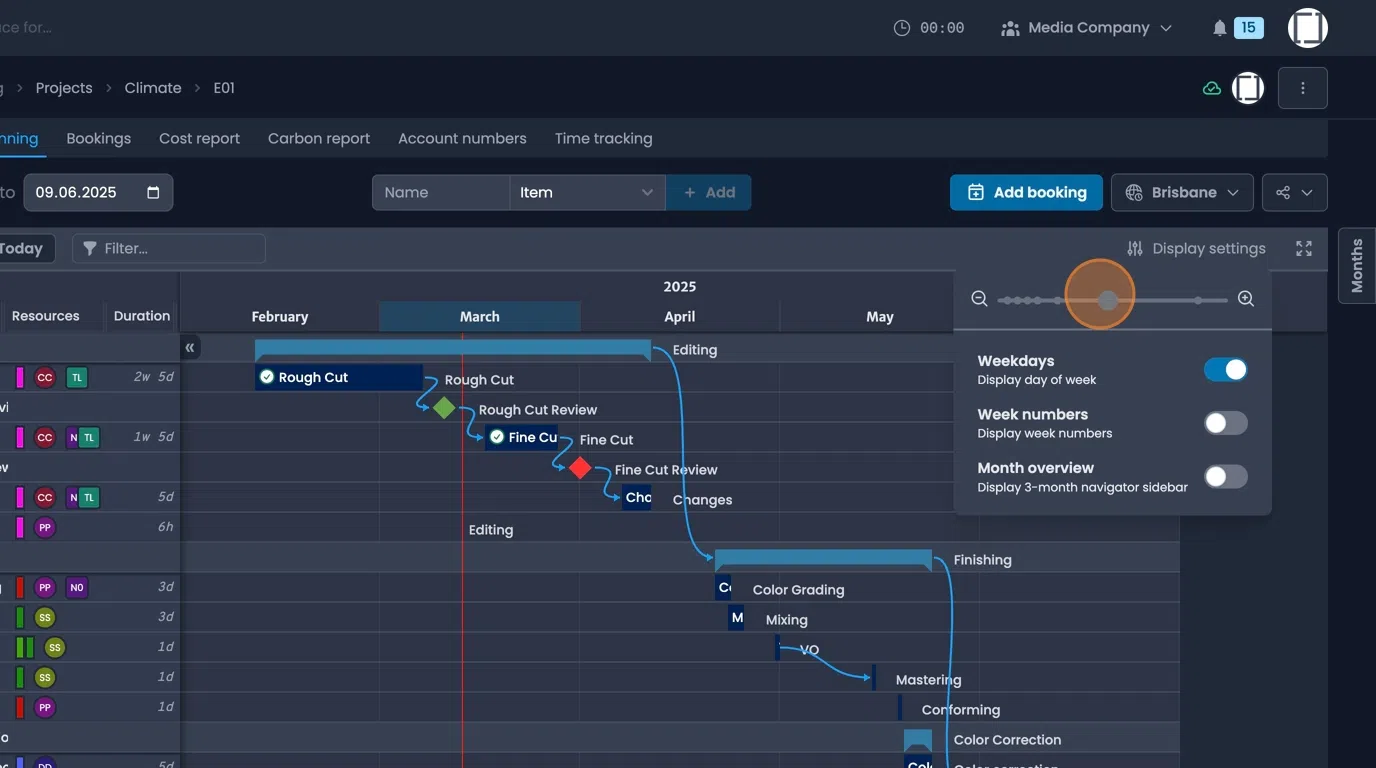The height and width of the screenshot is (768, 1376).
Task: Disable the Weekdays display toggle
Action: pos(1226,369)
